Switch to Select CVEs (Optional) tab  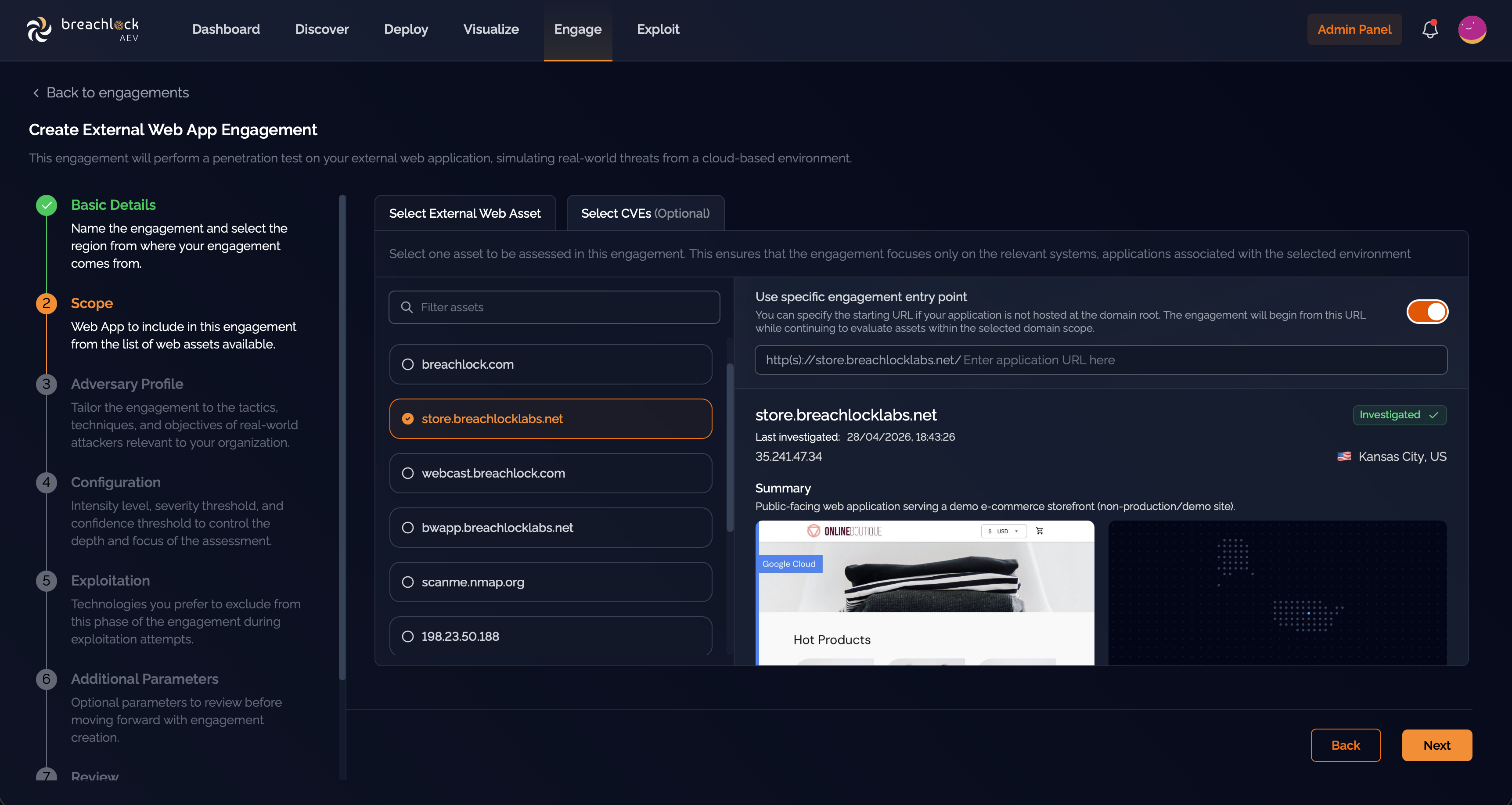645,213
